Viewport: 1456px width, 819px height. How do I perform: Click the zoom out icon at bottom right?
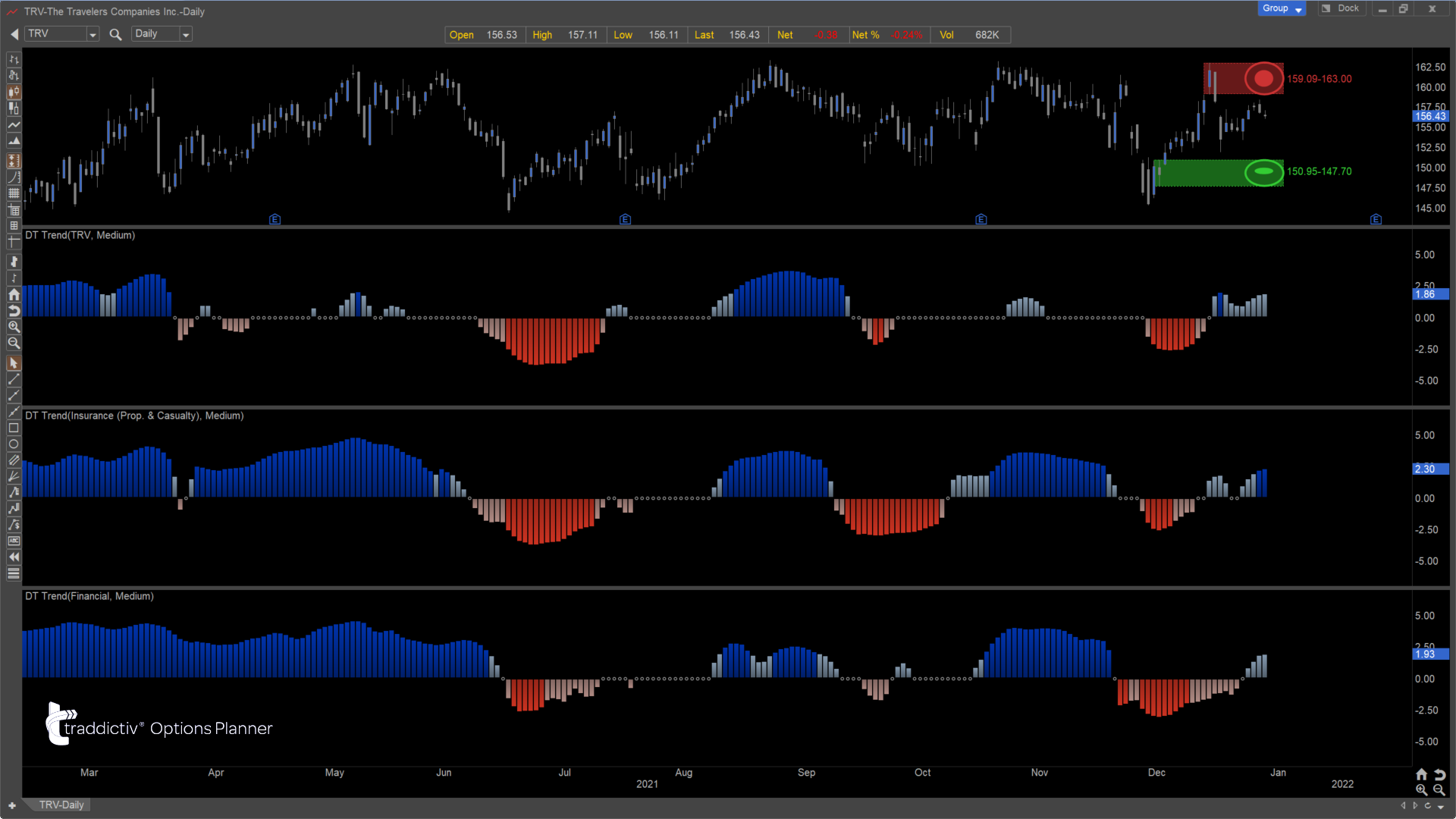coord(1439,790)
